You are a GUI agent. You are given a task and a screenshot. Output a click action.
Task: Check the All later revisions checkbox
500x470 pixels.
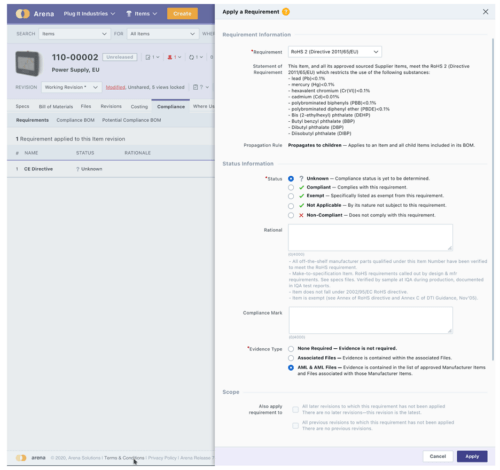click(x=295, y=409)
